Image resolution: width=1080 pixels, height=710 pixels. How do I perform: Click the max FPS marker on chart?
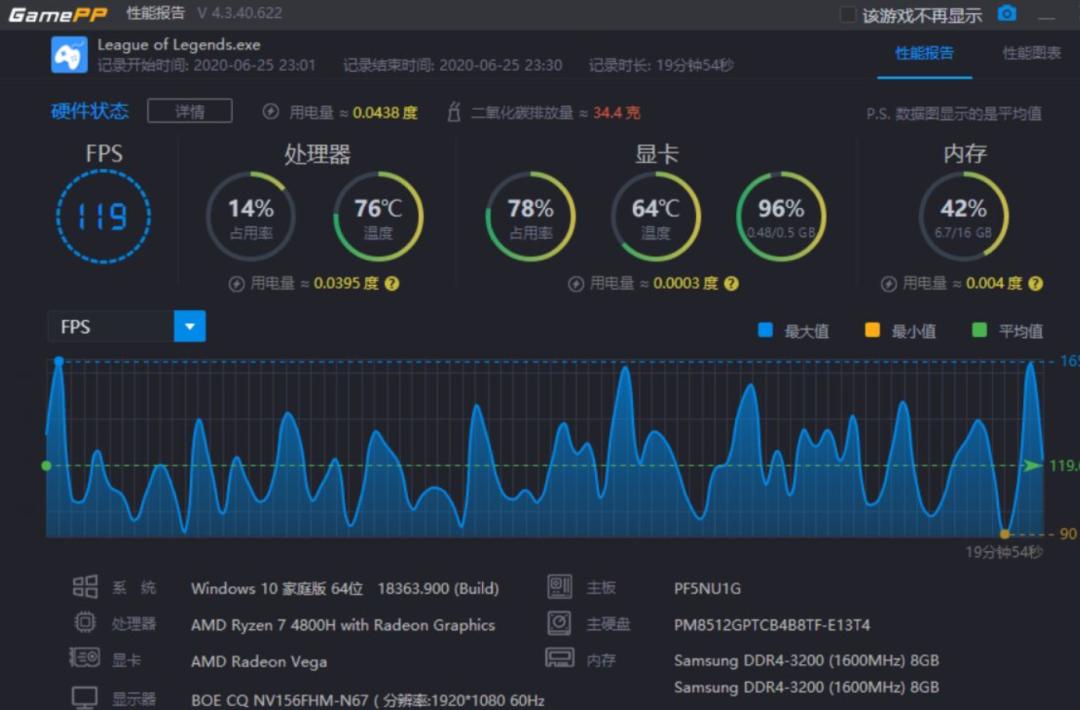click(x=59, y=361)
